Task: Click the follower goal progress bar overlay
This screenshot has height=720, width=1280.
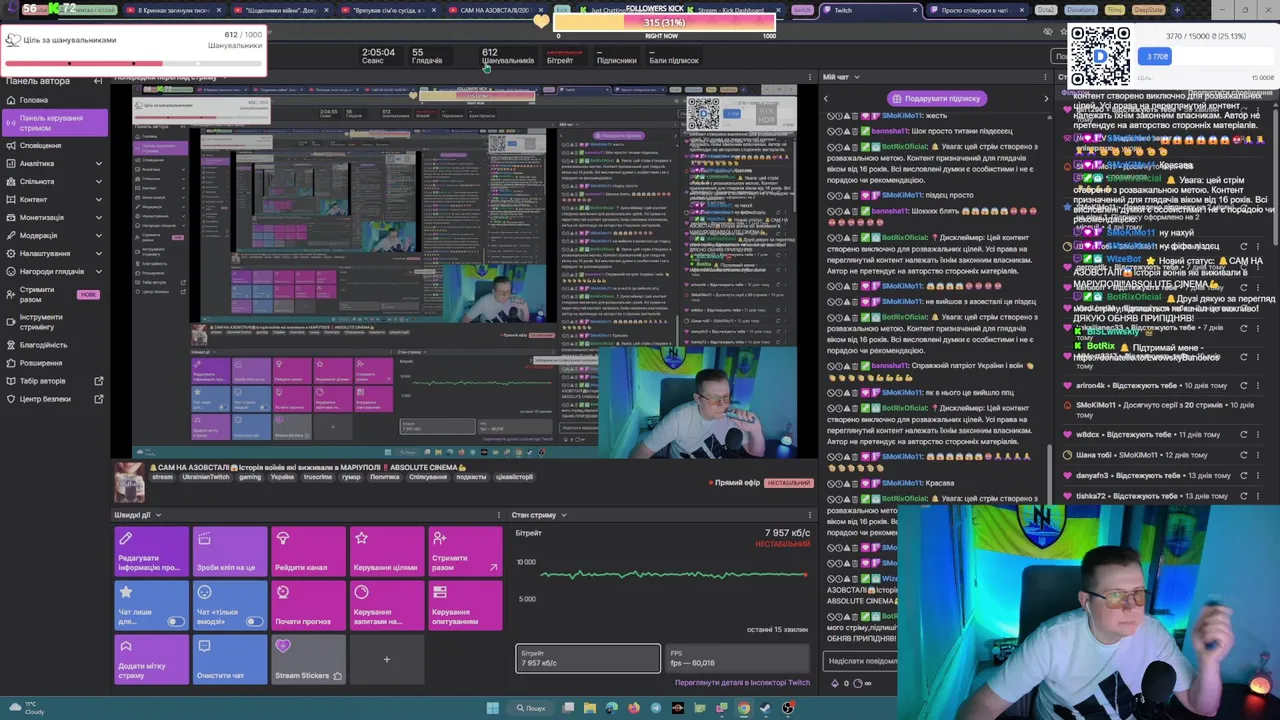Action: pos(664,23)
